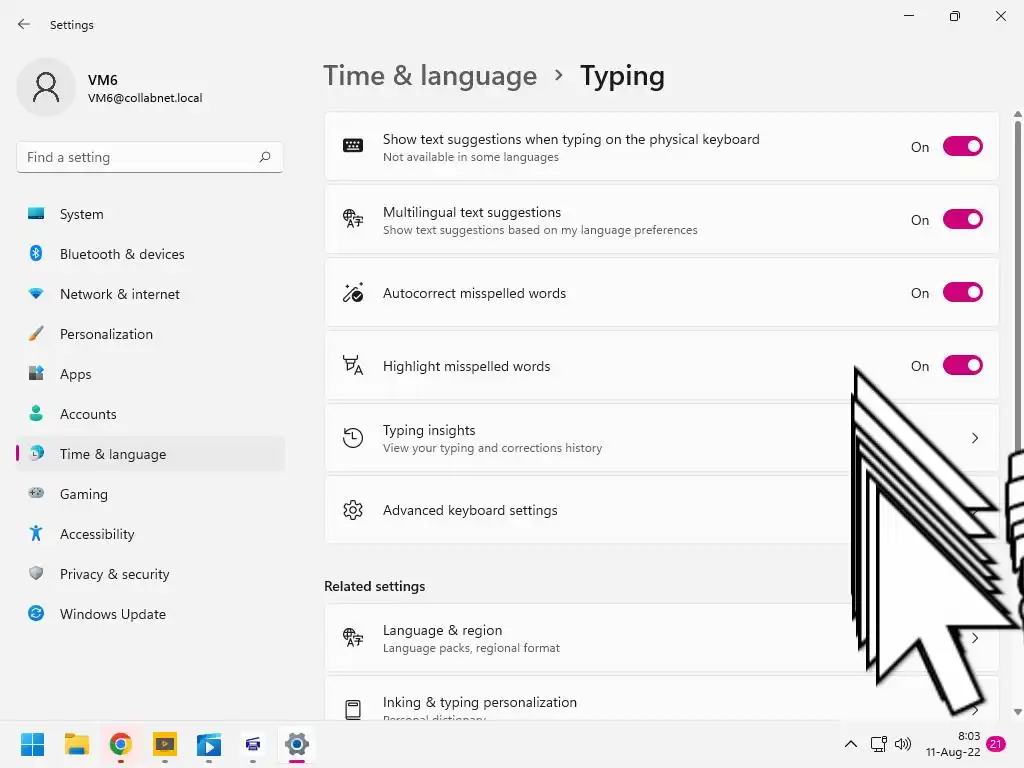Click the Gaming controller icon
This screenshot has width=1024, height=768.
pyautogui.click(x=36, y=493)
